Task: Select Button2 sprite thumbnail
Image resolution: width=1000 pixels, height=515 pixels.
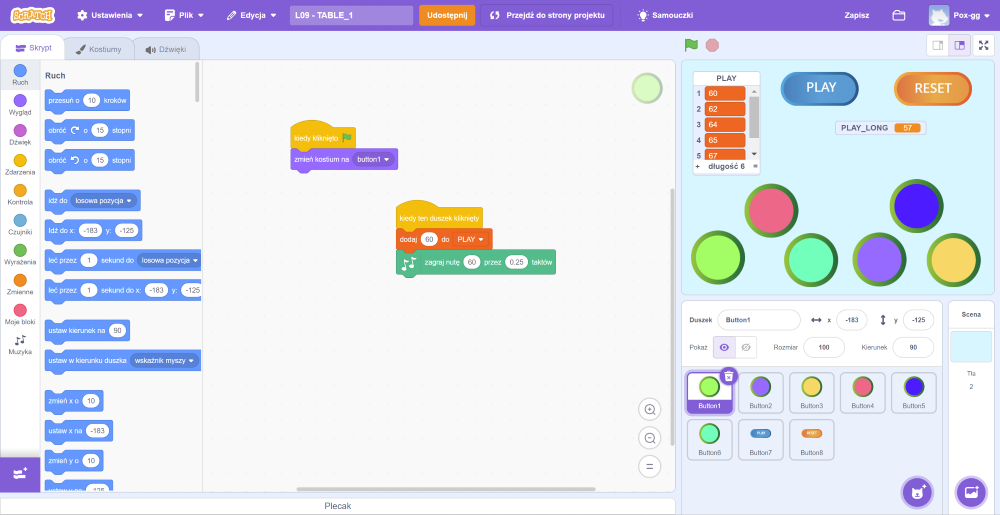Action: coord(760,393)
